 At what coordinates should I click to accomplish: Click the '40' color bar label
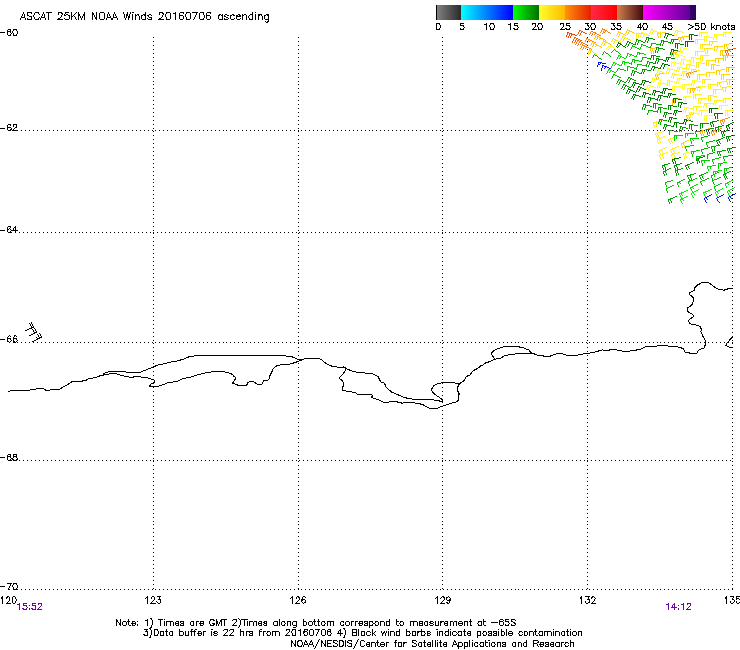(642, 27)
